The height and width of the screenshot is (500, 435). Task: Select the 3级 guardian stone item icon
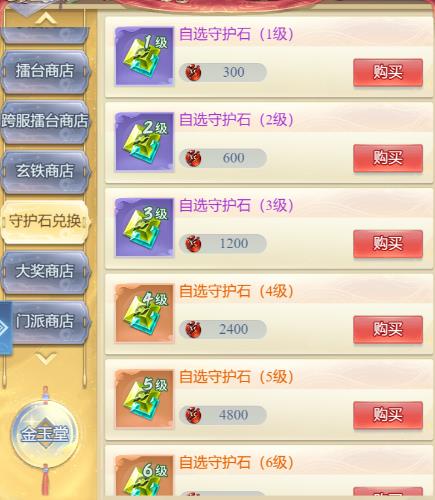(x=144, y=228)
